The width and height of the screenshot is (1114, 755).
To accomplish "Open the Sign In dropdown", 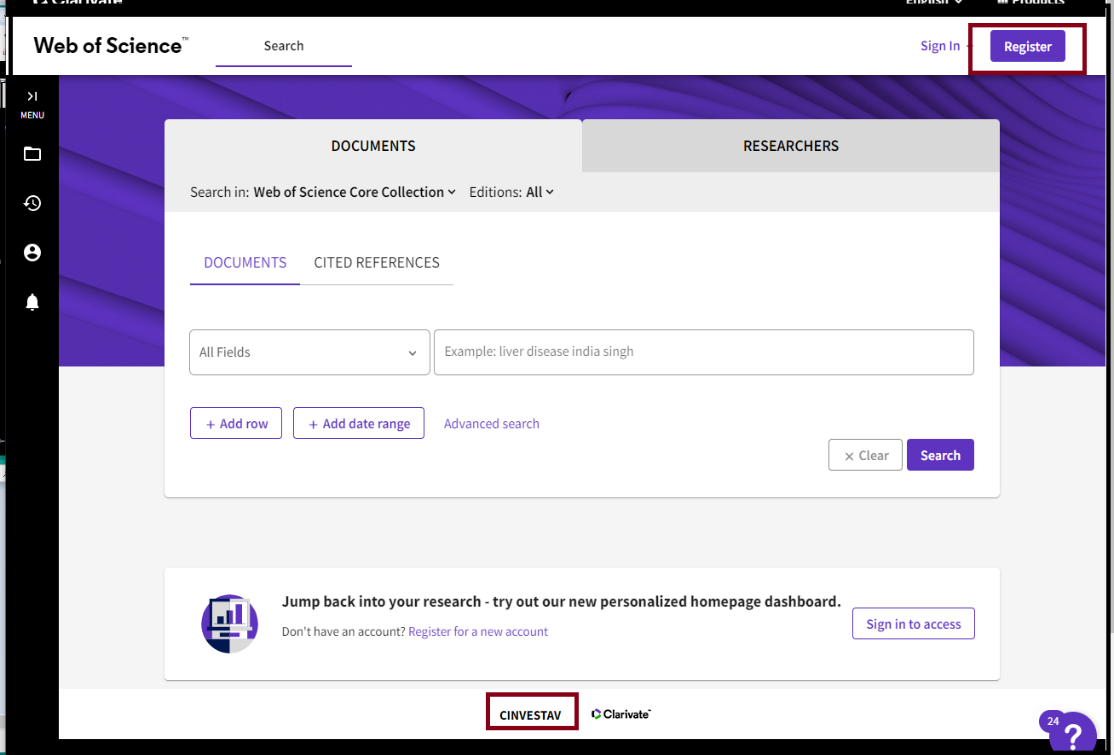I will [x=946, y=45].
